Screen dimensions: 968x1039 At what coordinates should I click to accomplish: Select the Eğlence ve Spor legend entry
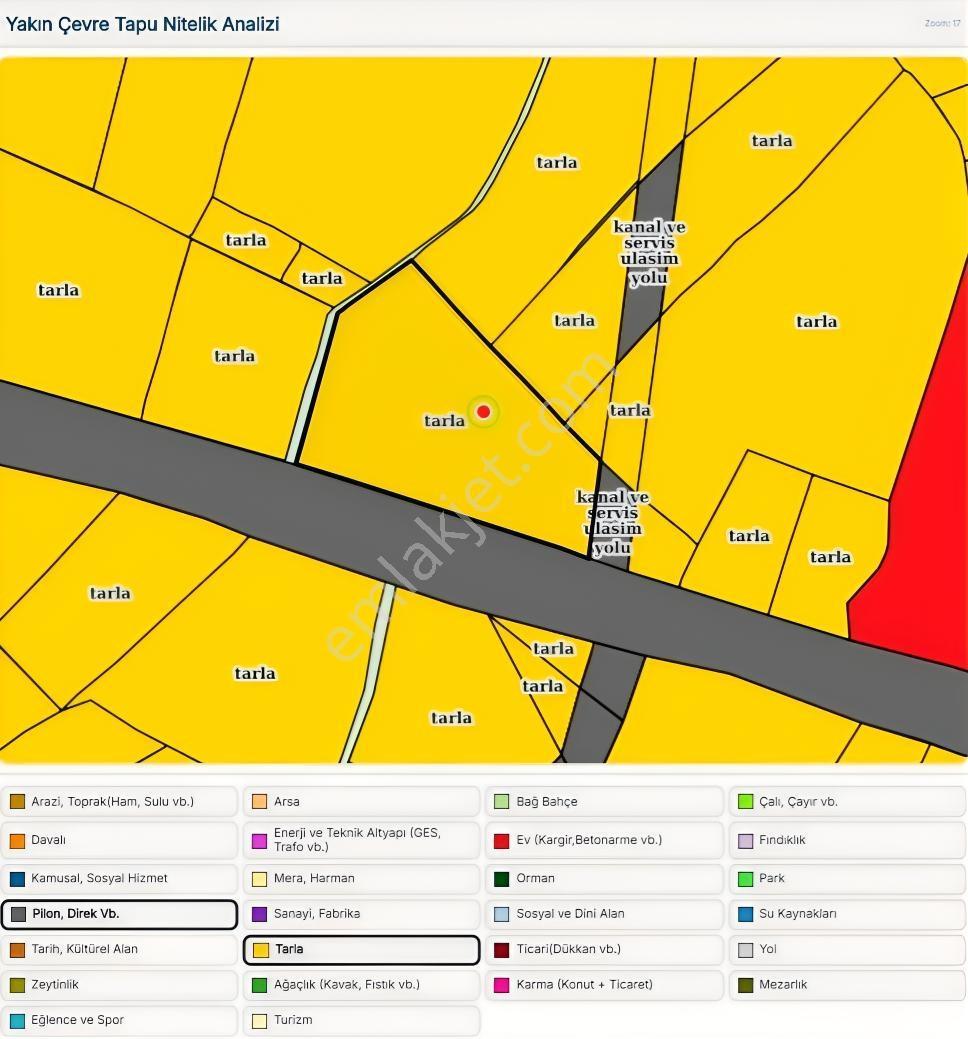pyautogui.click(x=119, y=1020)
